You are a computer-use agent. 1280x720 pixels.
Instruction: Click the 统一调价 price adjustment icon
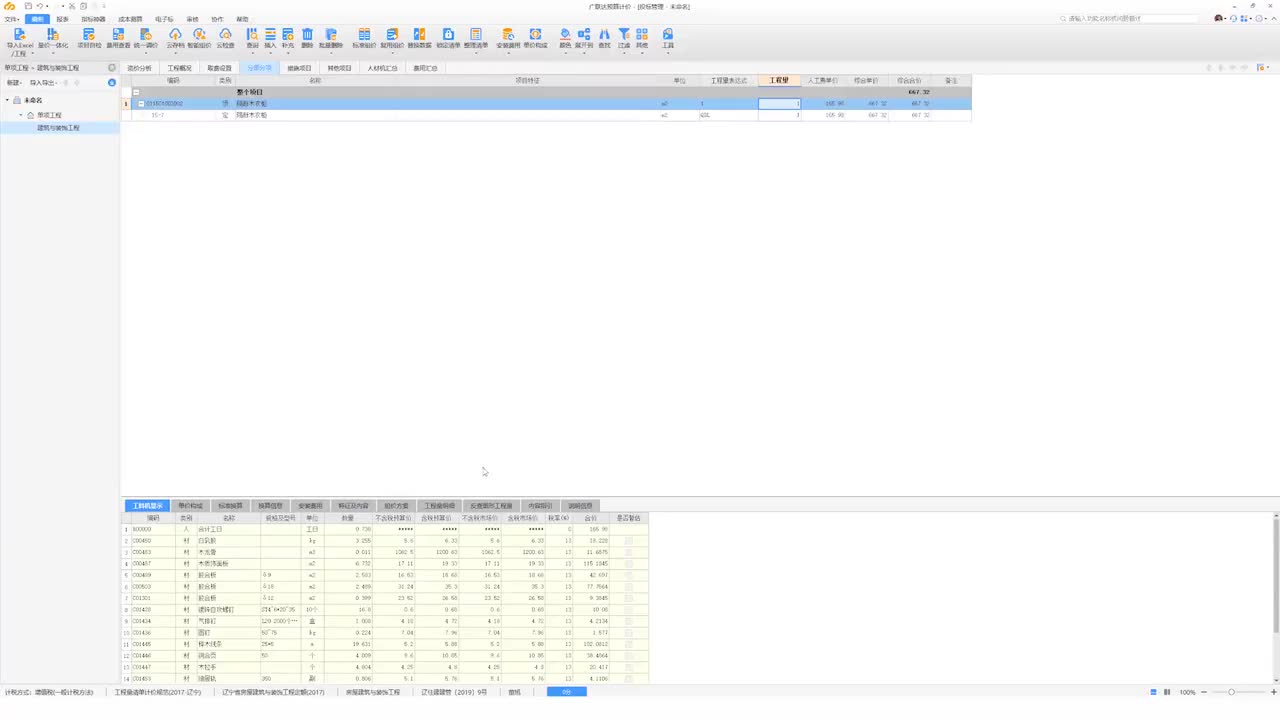146,39
